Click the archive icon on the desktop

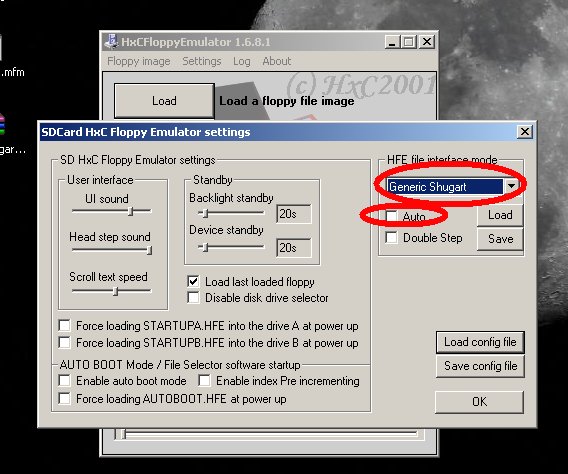point(2,124)
